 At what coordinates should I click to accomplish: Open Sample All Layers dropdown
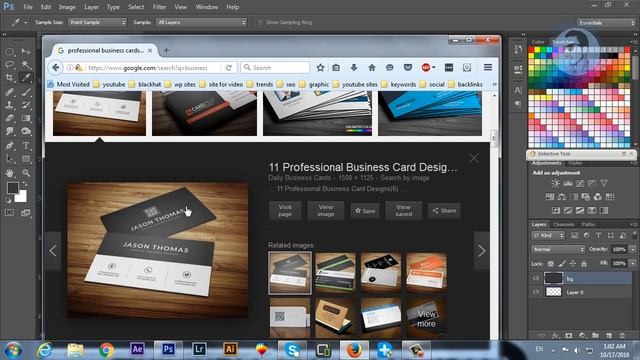[202, 22]
